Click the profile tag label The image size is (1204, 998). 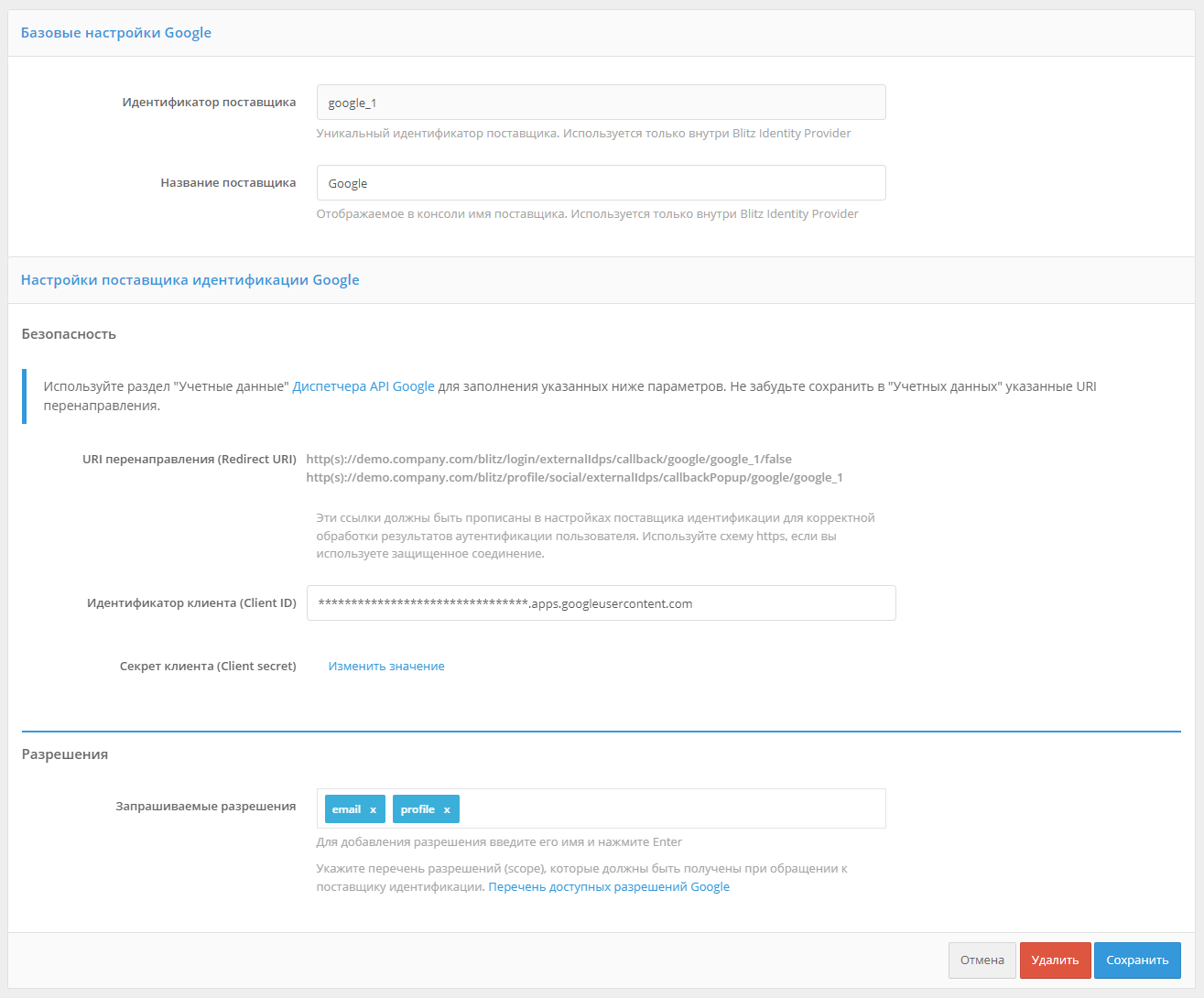tap(418, 809)
